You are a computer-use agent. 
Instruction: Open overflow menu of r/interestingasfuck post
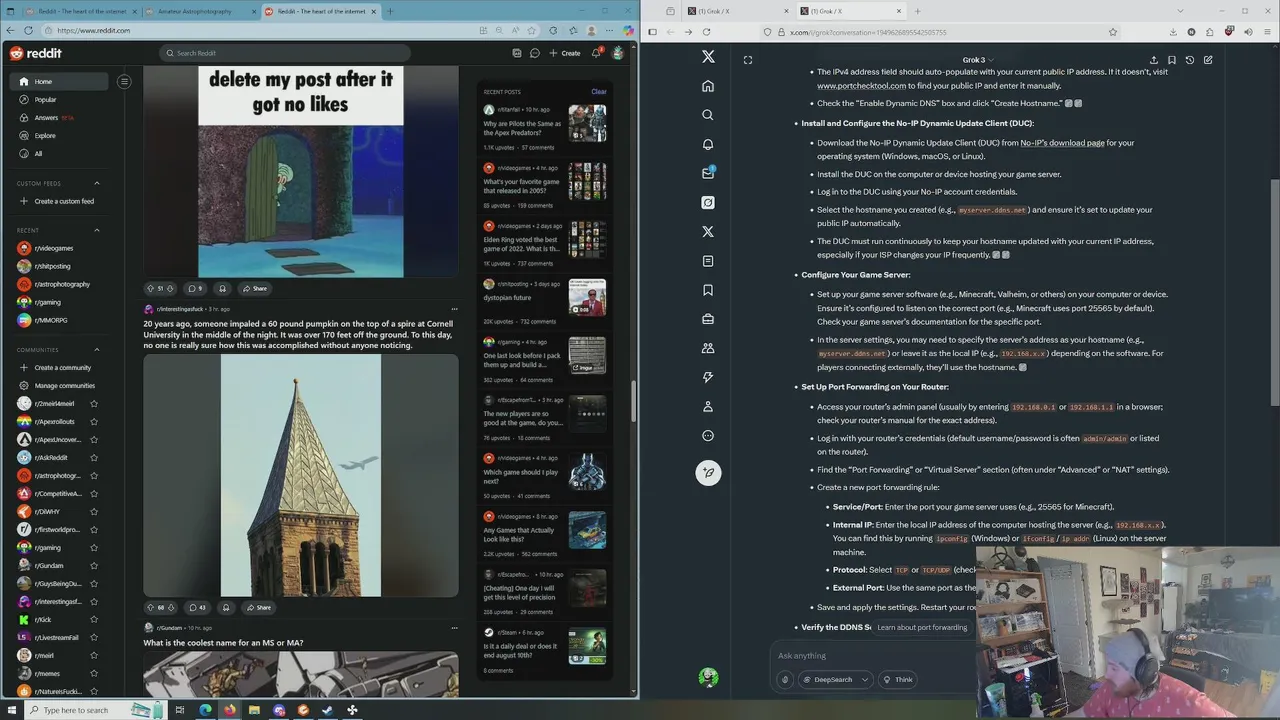[454, 309]
